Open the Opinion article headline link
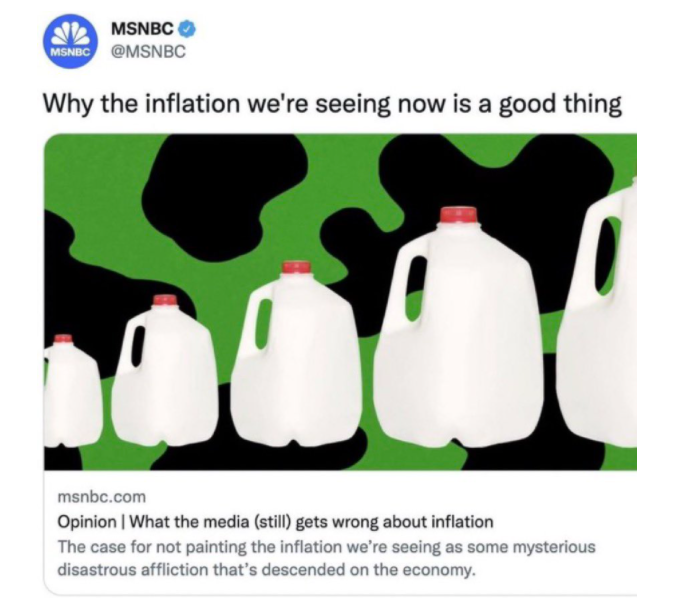 (275, 522)
